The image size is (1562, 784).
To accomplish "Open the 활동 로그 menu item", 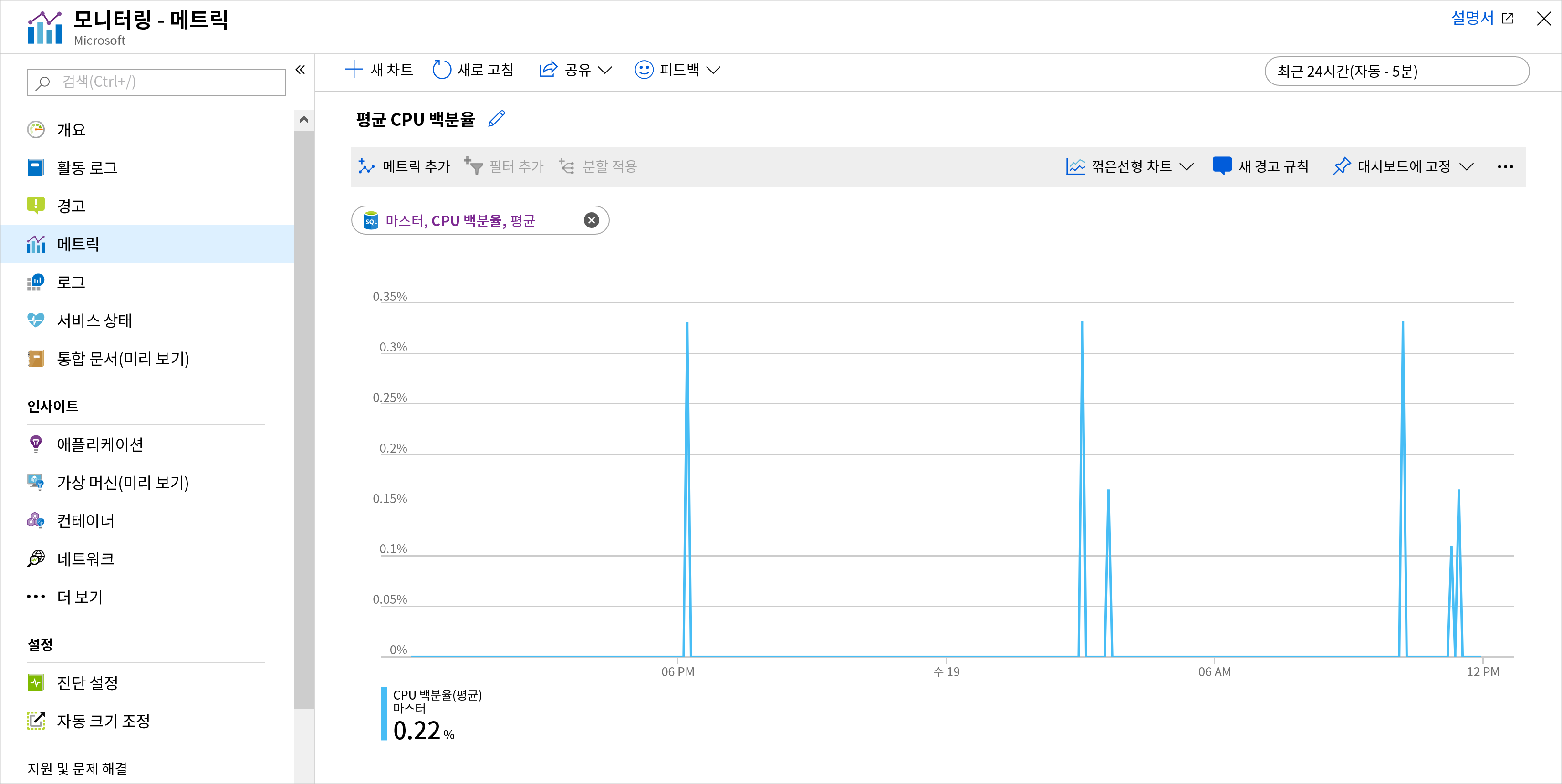I will click(x=147, y=168).
